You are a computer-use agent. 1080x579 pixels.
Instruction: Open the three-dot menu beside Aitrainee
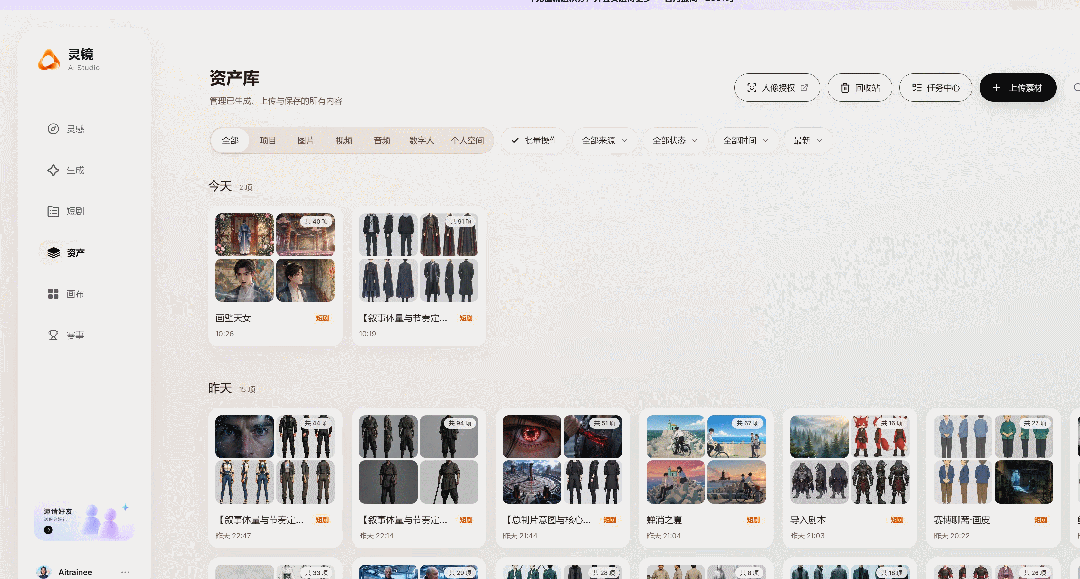point(125,572)
